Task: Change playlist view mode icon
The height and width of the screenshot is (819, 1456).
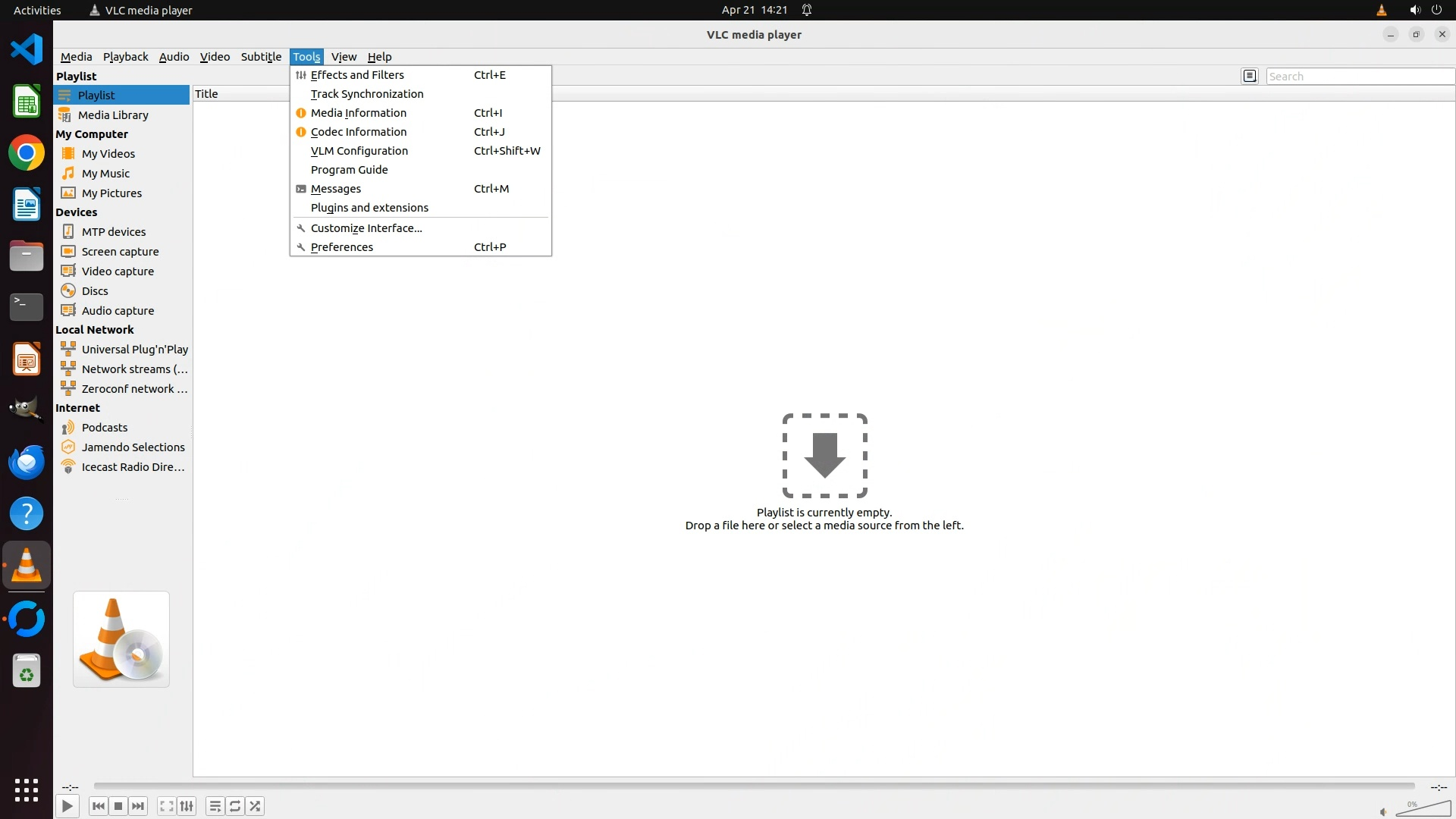Action: (1250, 76)
